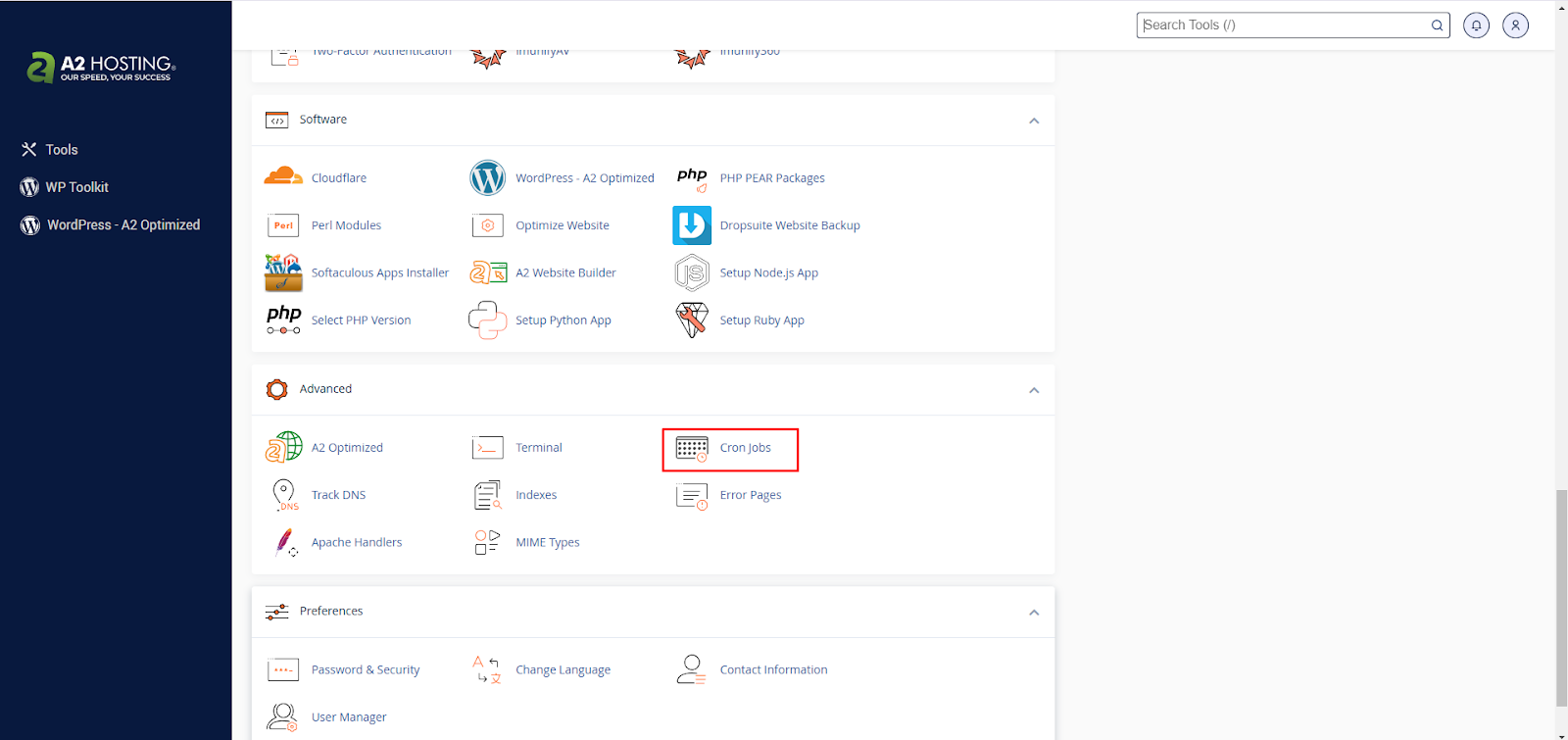The width and height of the screenshot is (1568, 740).
Task: Click the Cron Jobs link
Action: pos(745,448)
